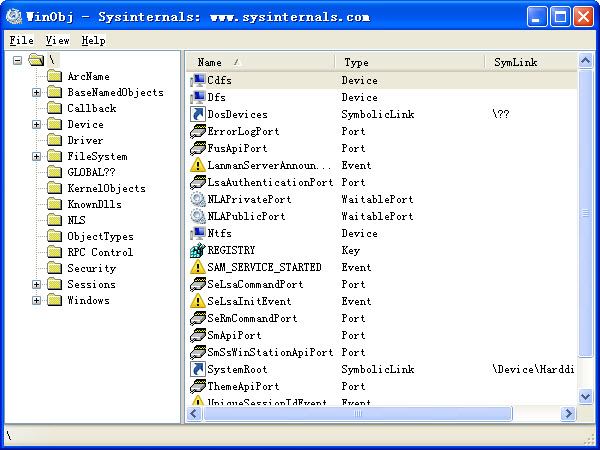Select the NLS tree item

click(x=76, y=220)
